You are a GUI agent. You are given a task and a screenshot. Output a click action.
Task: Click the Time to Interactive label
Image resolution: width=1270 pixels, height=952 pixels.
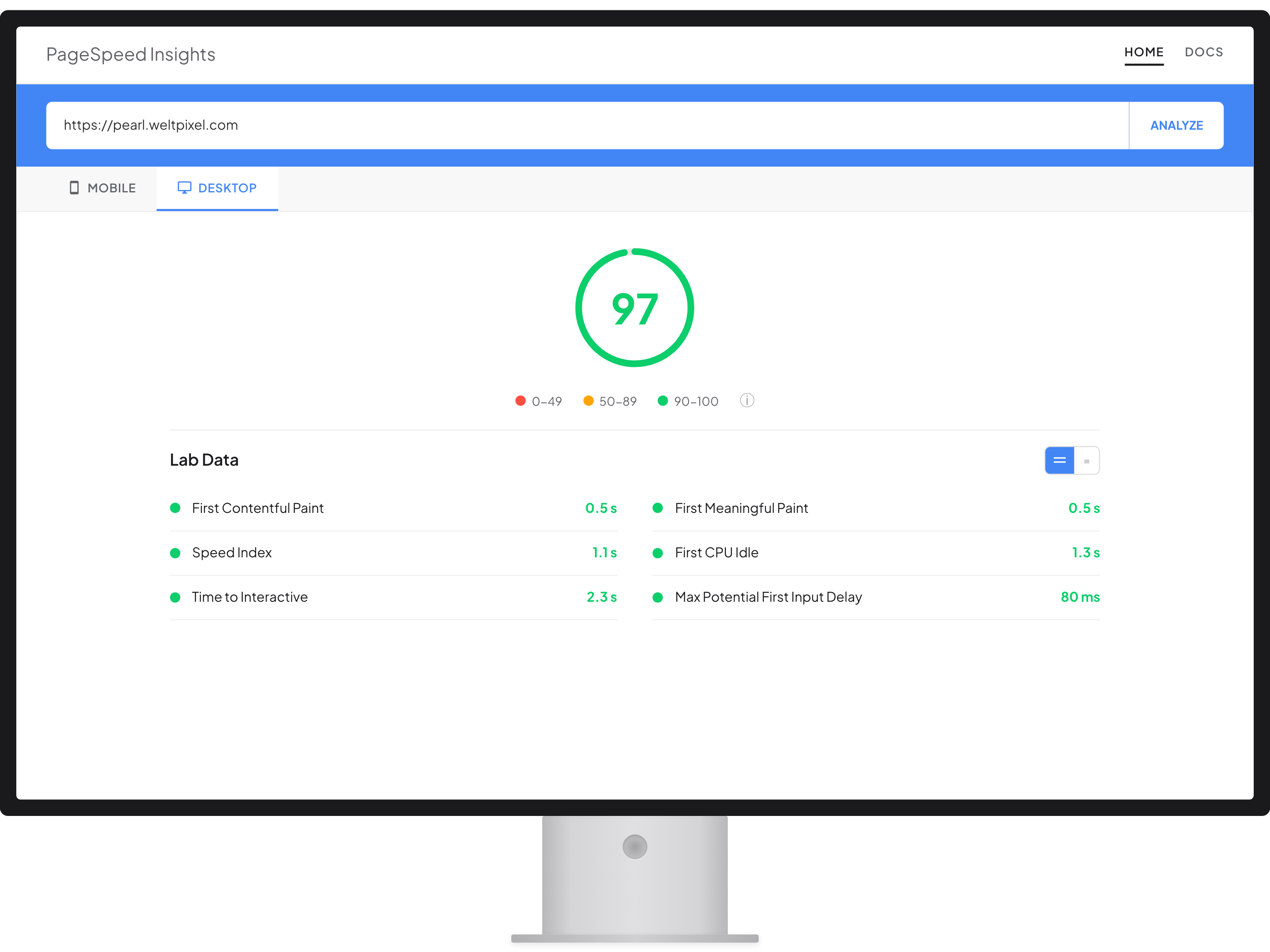[x=250, y=597]
